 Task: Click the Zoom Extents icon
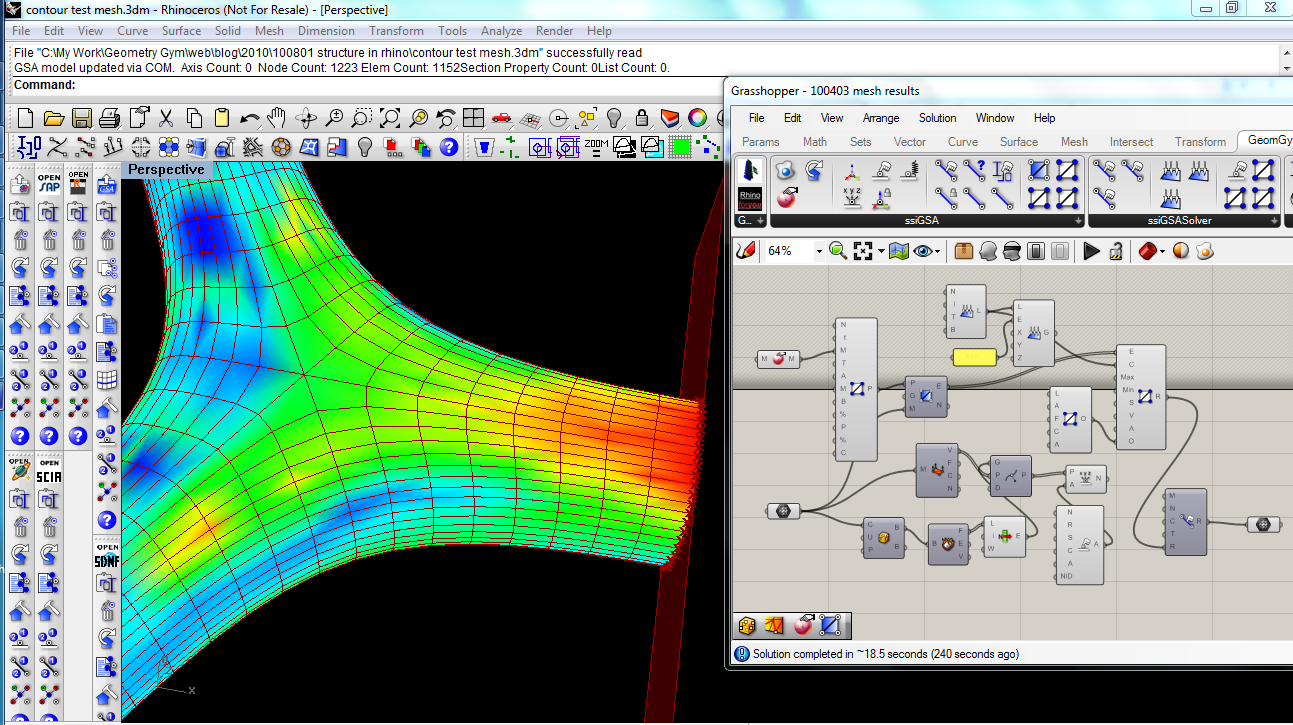[x=390, y=118]
